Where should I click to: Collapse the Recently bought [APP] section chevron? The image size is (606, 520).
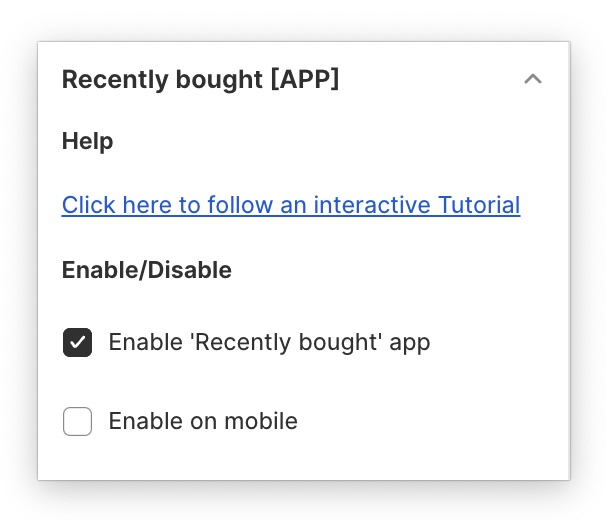[533, 79]
